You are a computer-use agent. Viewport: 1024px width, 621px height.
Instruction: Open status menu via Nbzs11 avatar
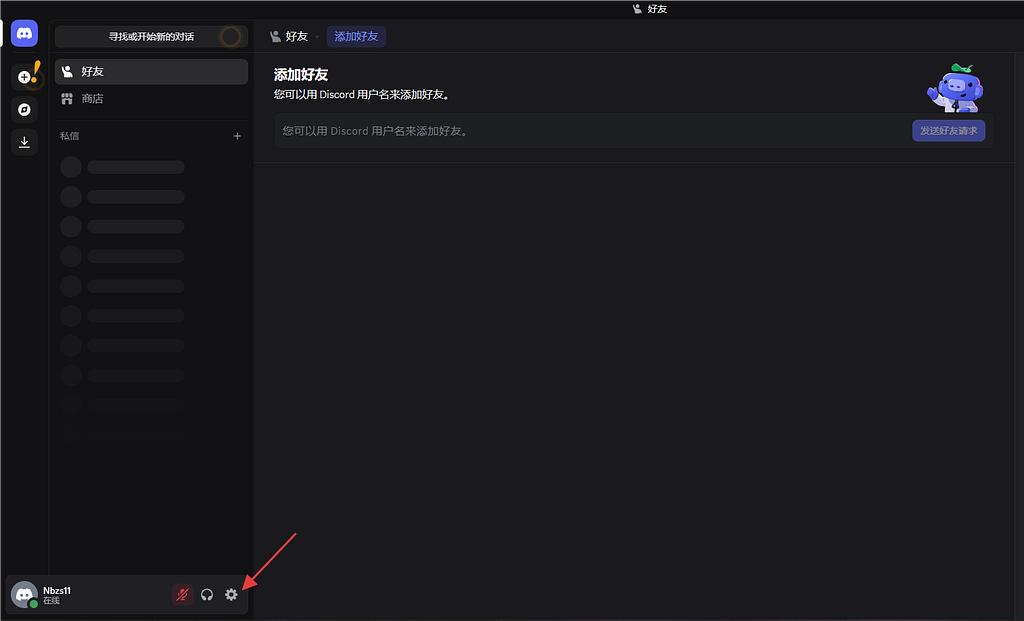point(24,595)
